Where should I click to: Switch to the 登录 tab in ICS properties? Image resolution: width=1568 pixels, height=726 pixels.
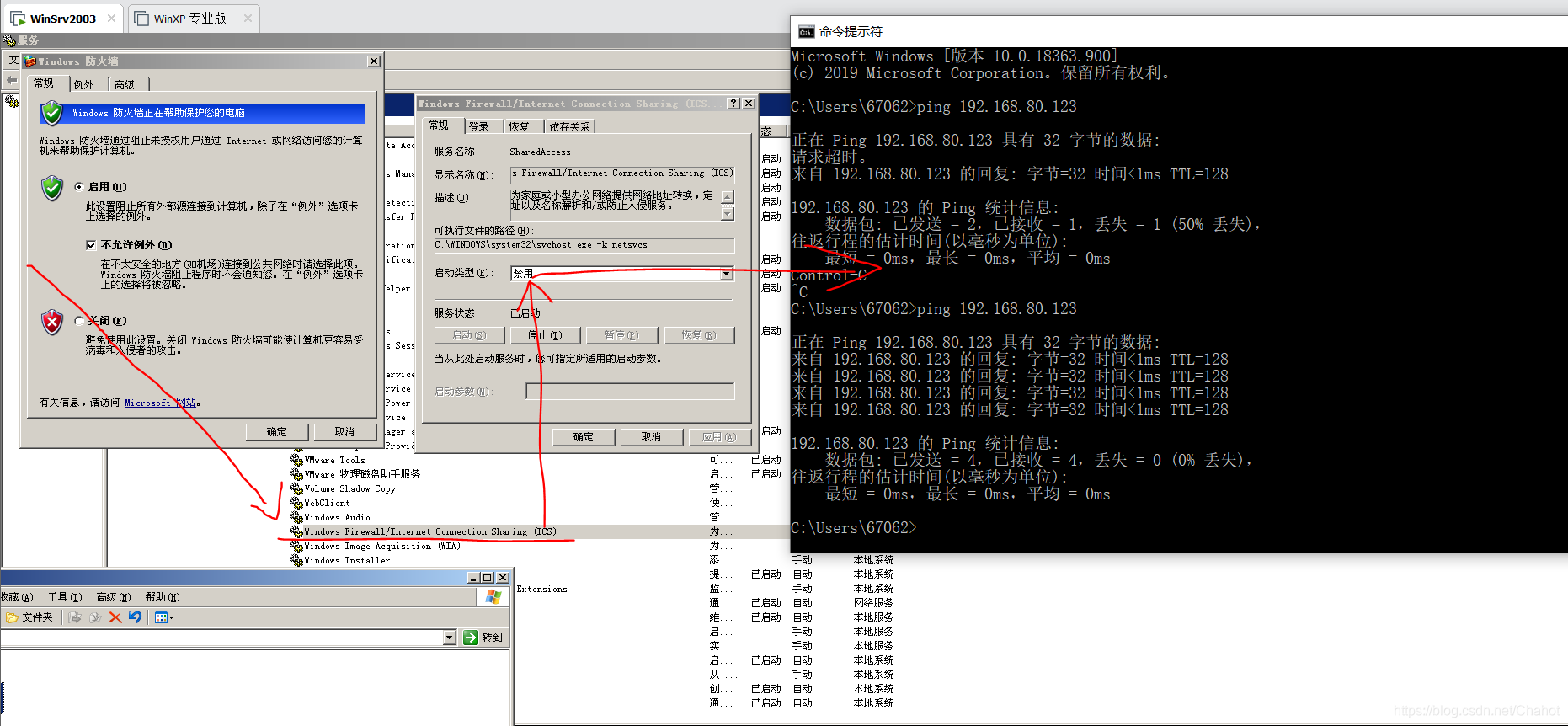(483, 126)
